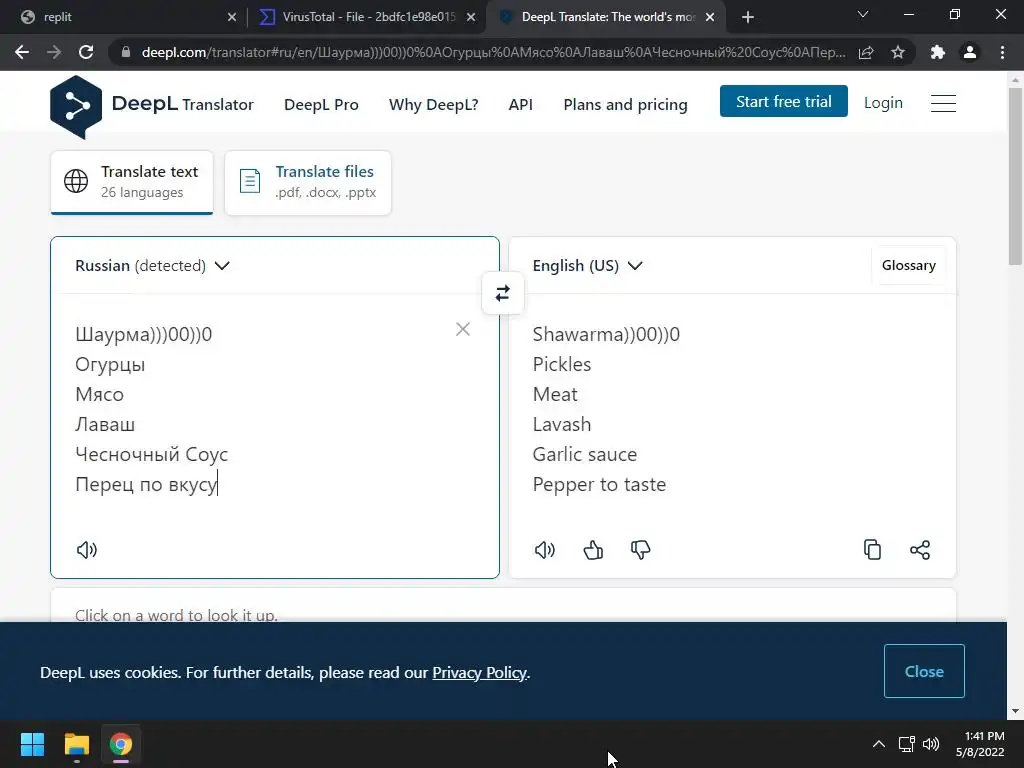
Task: Open the hamburger menu
Action: coord(943,103)
